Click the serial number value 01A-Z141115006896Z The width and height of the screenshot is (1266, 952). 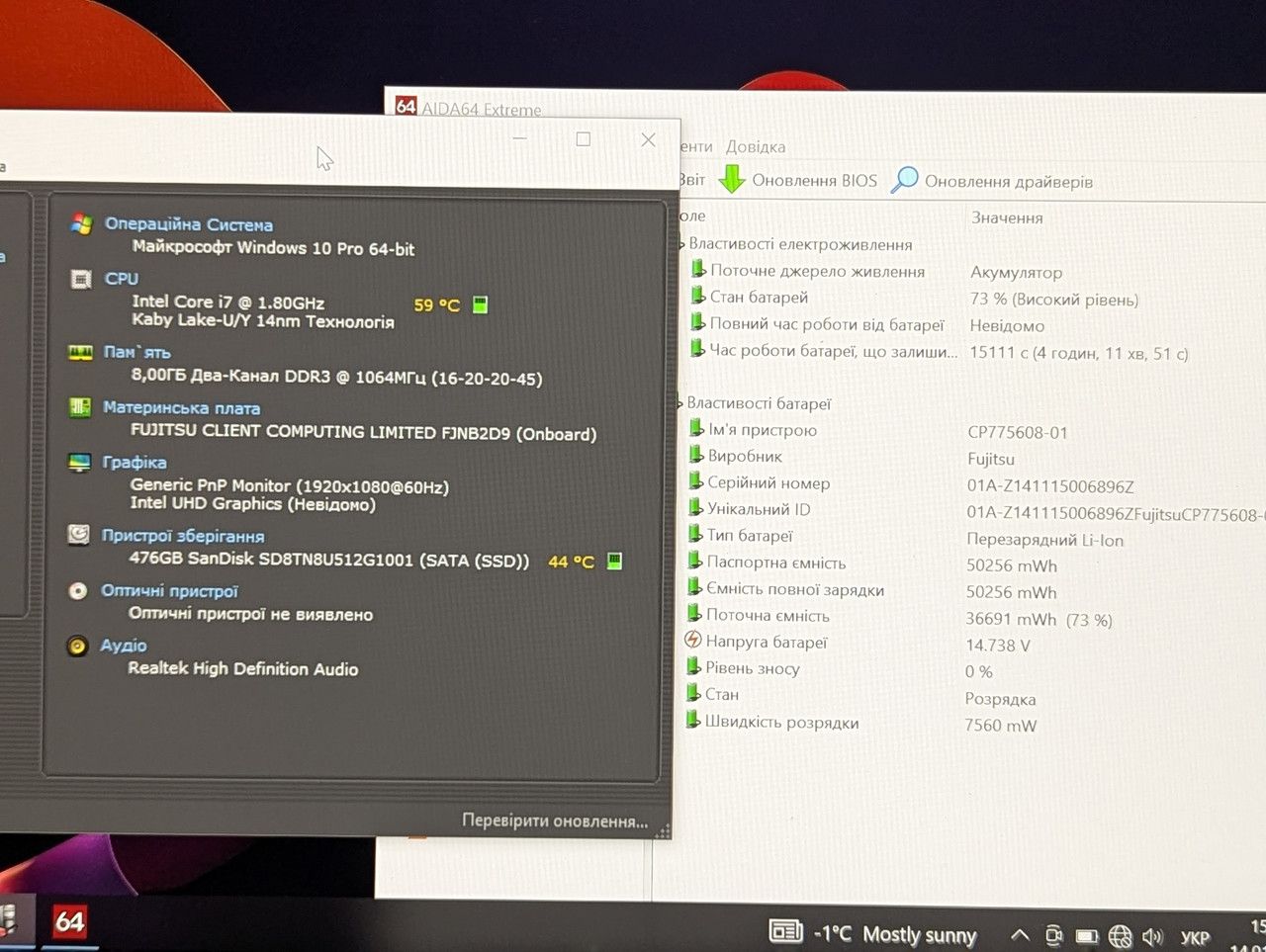click(x=1050, y=486)
